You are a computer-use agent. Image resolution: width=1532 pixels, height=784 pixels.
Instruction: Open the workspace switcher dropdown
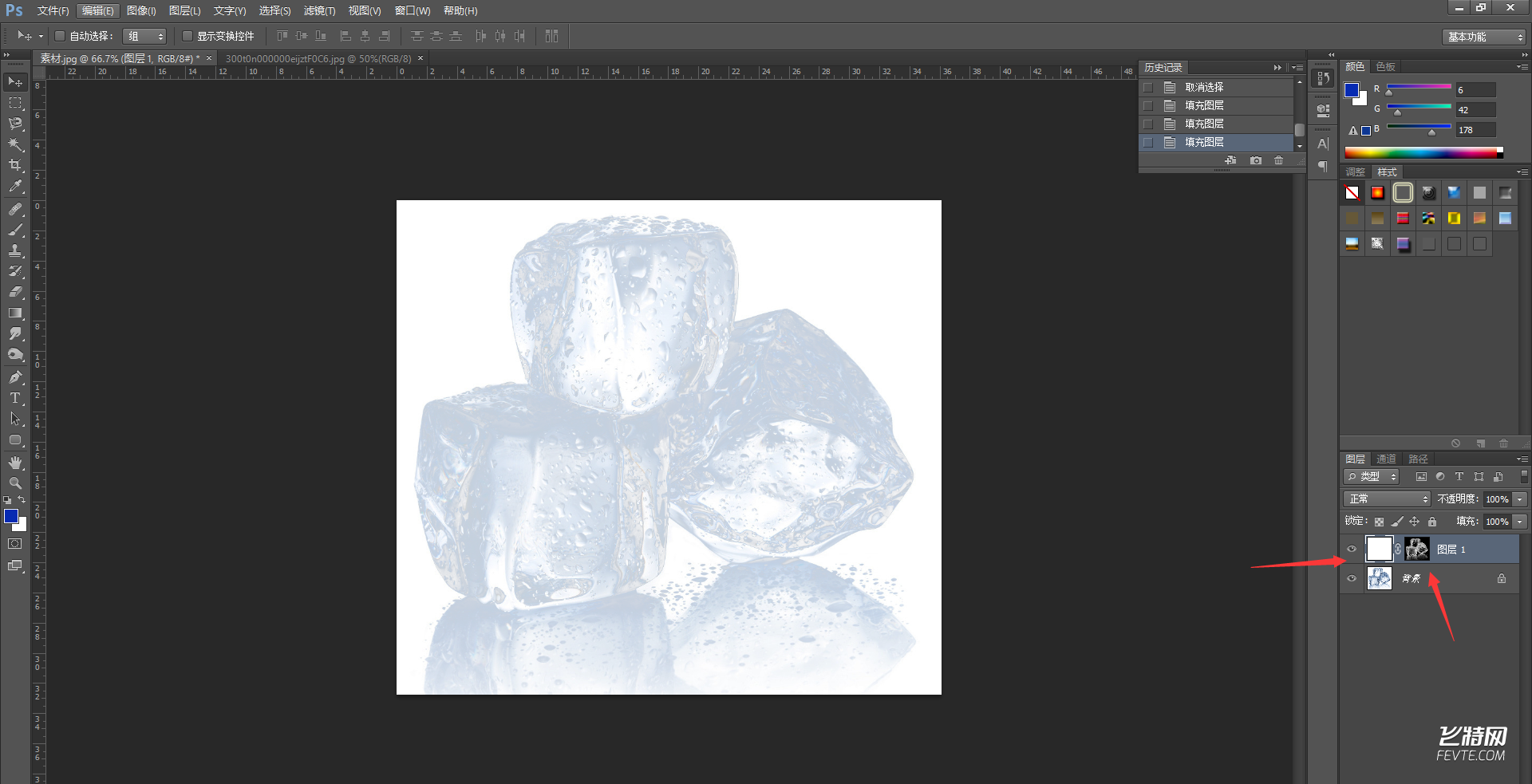pyautogui.click(x=1484, y=37)
